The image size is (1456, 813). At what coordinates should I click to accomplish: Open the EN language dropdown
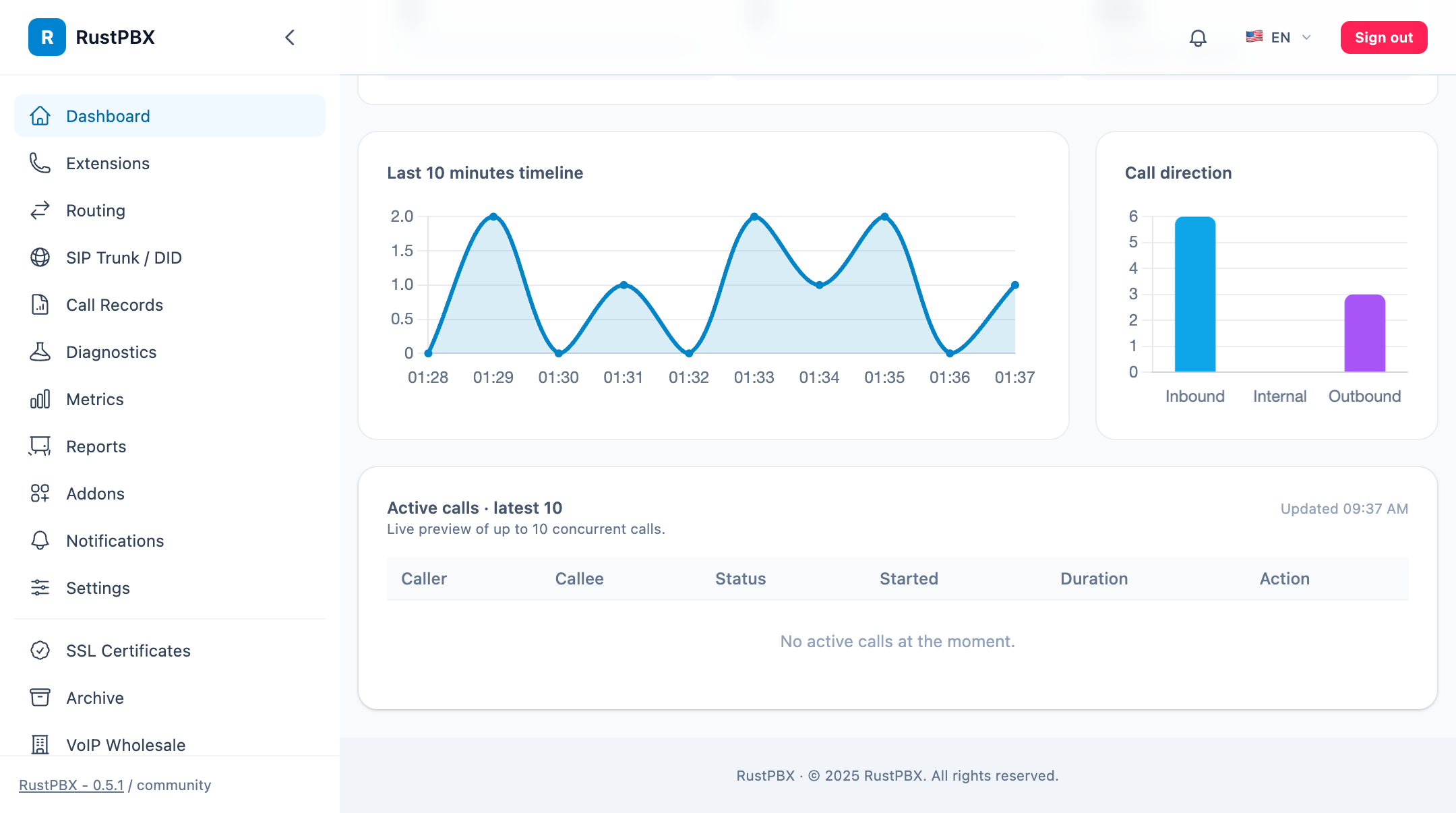1278,38
